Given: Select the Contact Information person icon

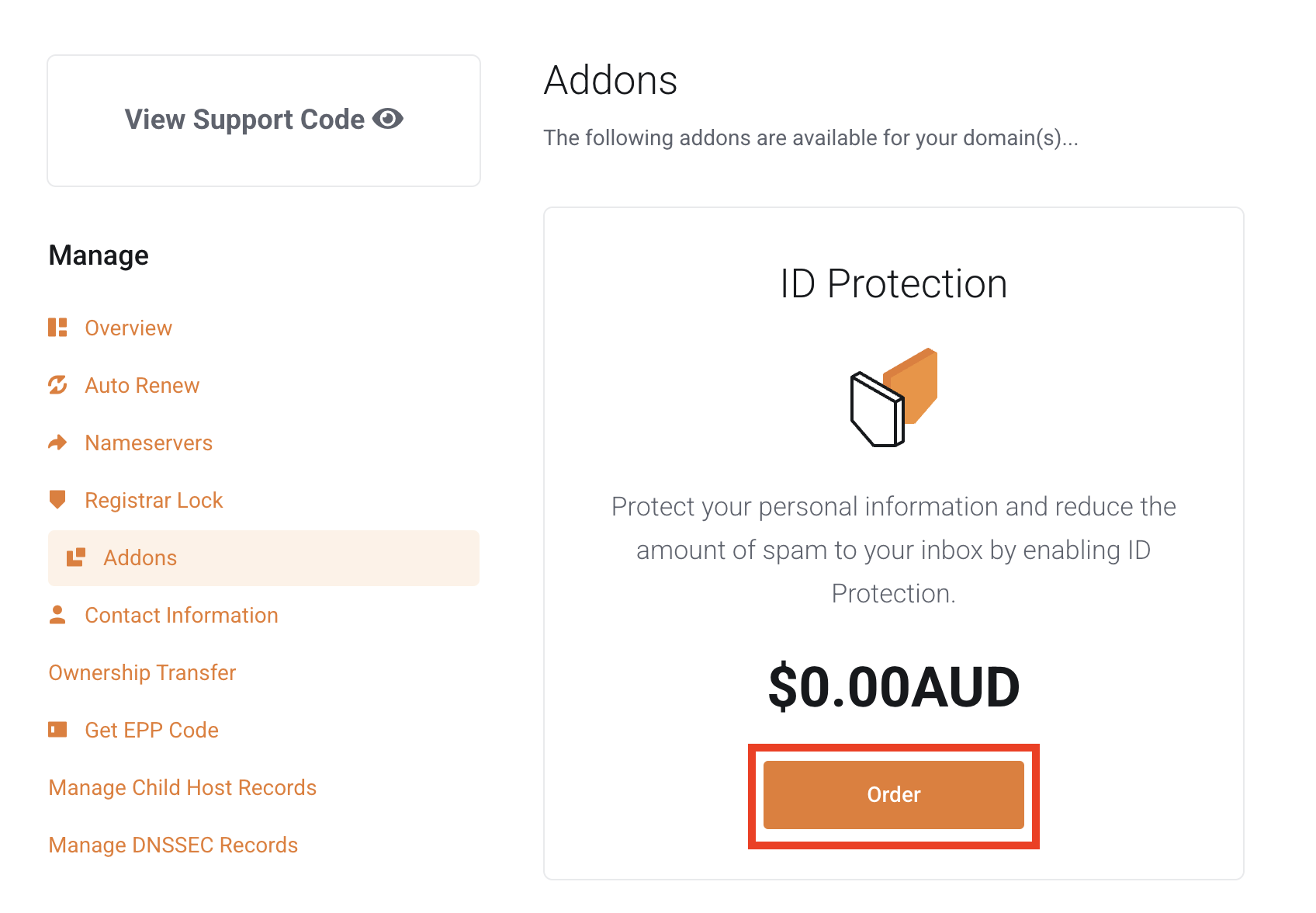Looking at the screenshot, I should point(58,615).
